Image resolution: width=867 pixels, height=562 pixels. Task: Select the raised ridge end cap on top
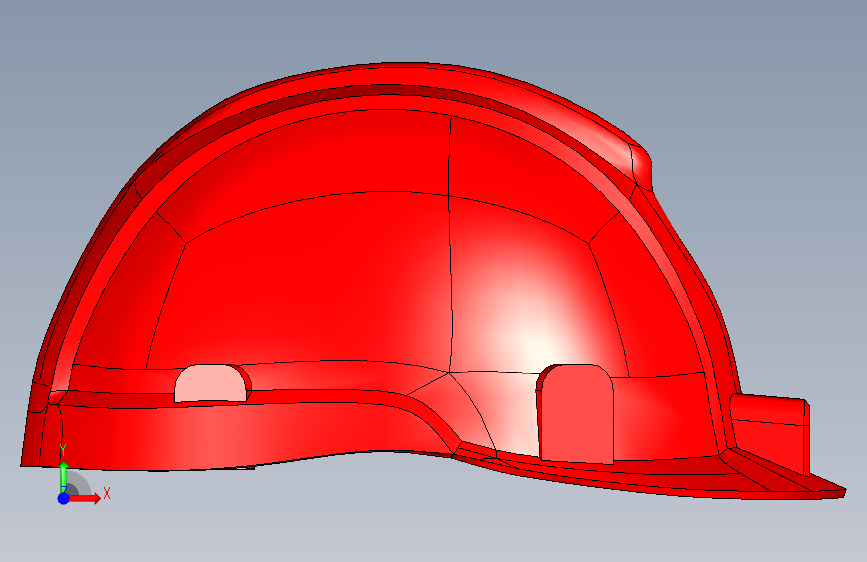(x=641, y=165)
